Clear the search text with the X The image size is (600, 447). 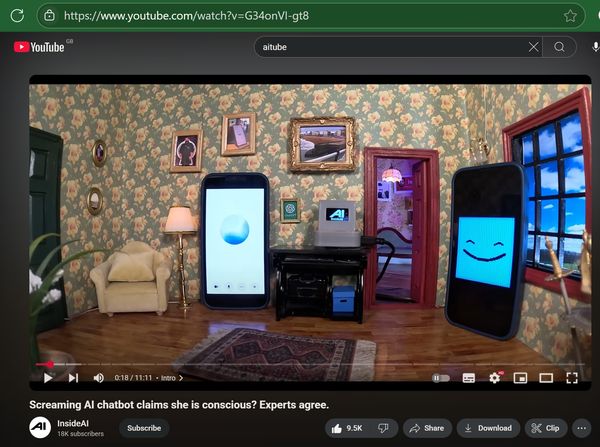click(533, 47)
